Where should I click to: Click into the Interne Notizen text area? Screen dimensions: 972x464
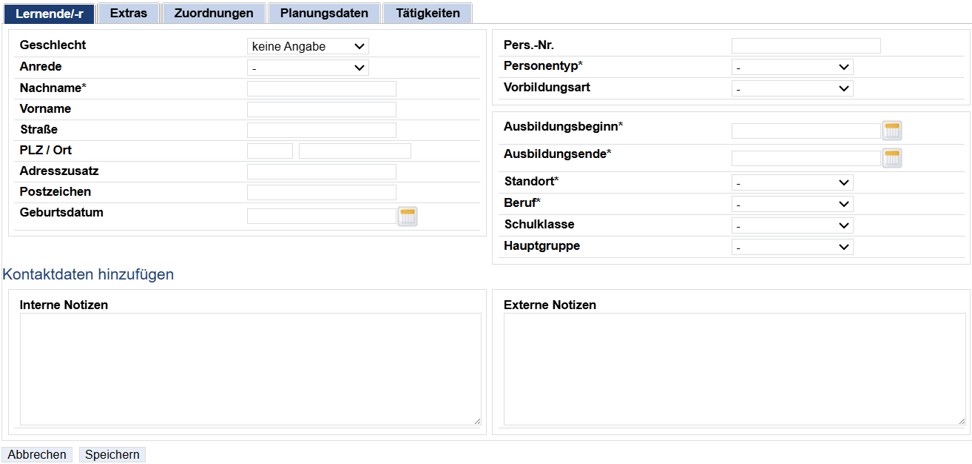pos(250,368)
